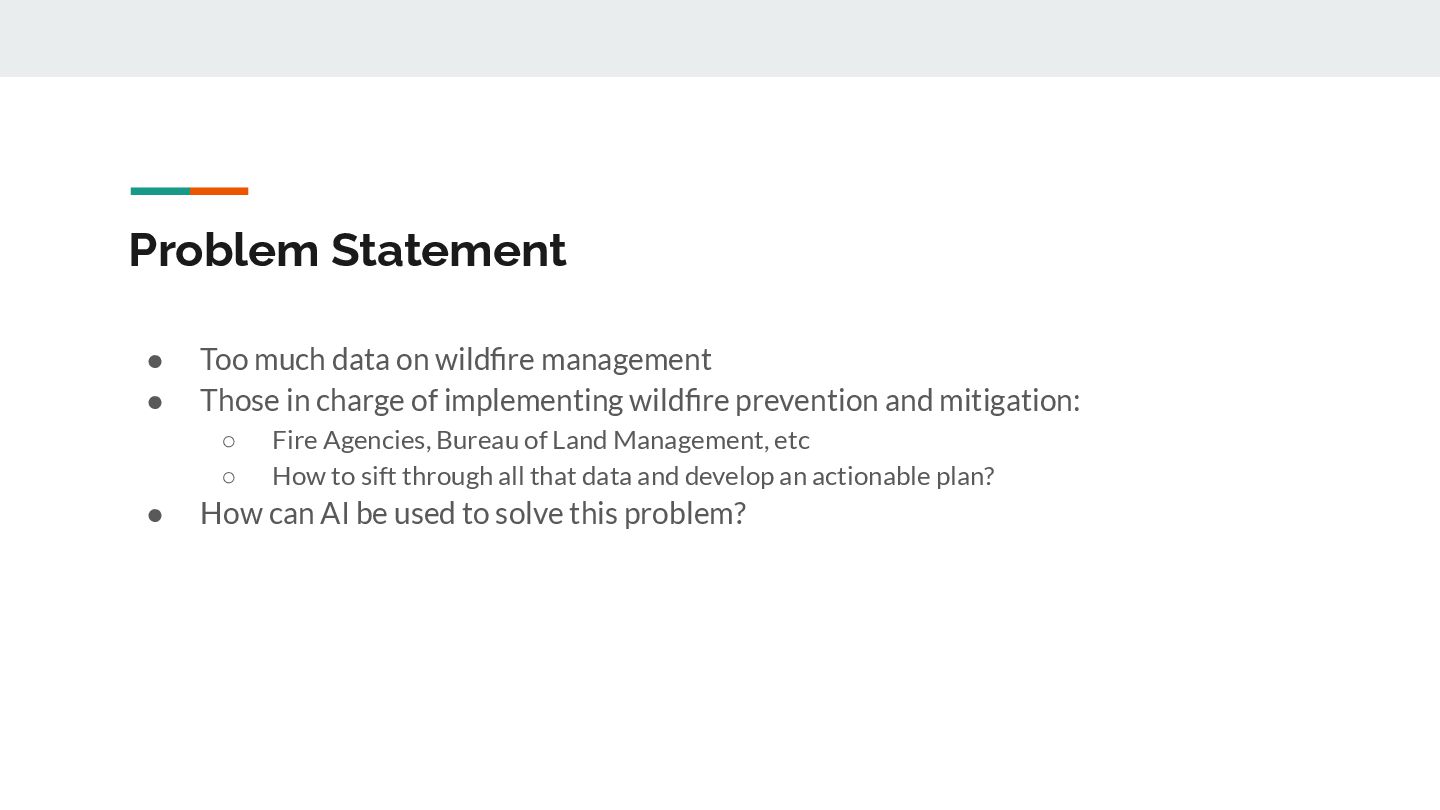1440x810 pixels.
Task: Select the orange accent bar above title
Action: coord(219,191)
